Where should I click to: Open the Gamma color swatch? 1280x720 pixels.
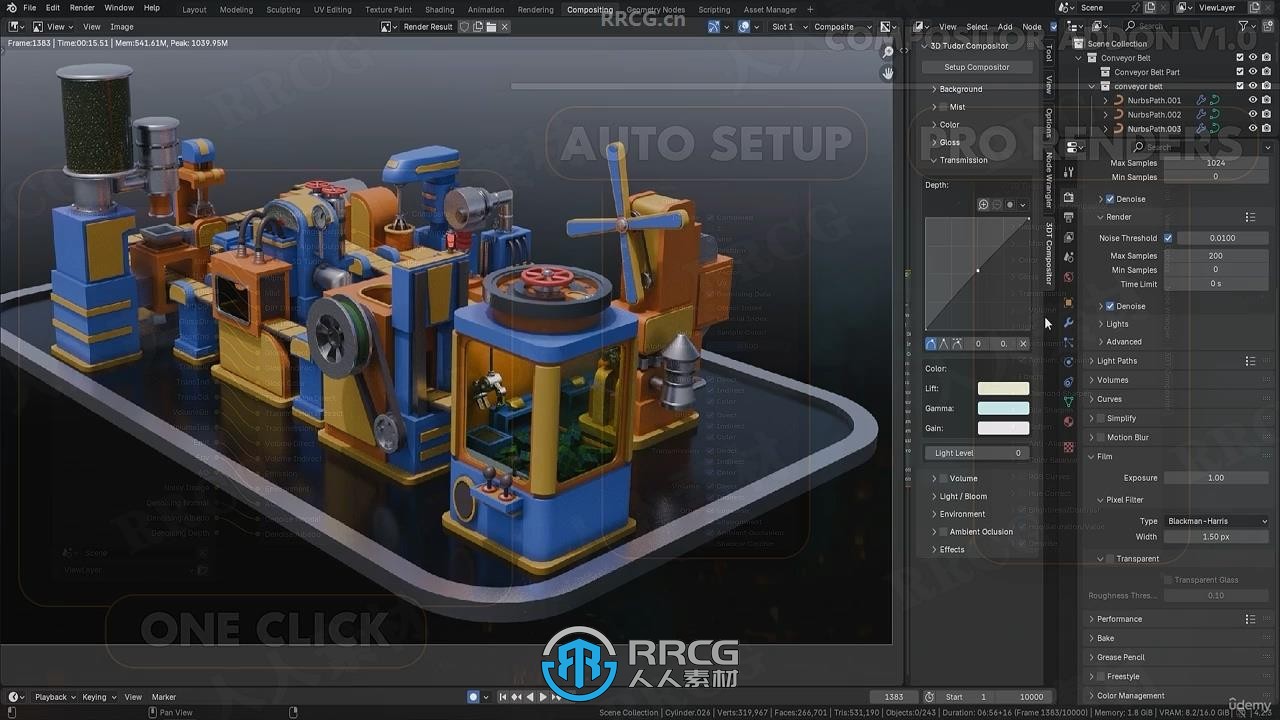(x=1003, y=408)
